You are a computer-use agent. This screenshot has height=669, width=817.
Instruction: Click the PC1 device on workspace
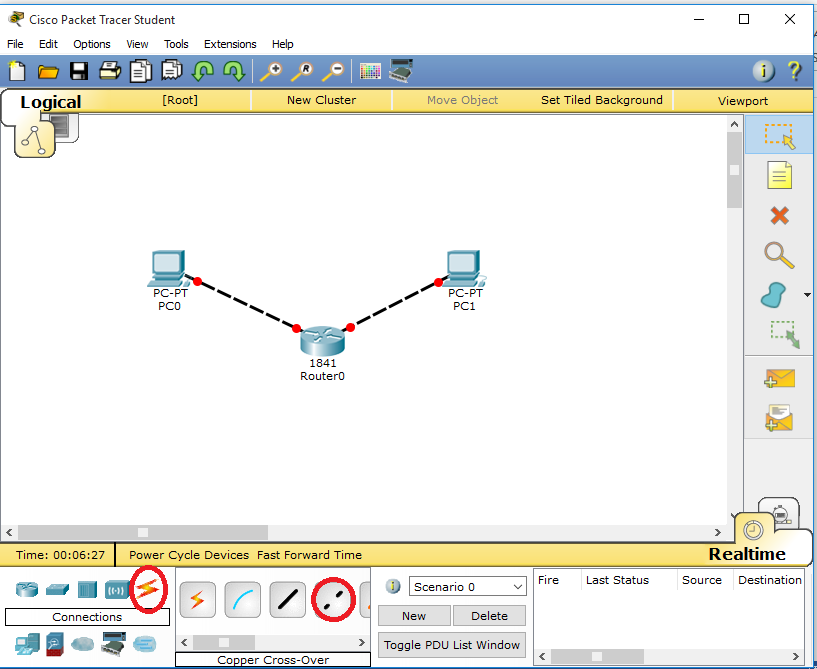pos(464,269)
